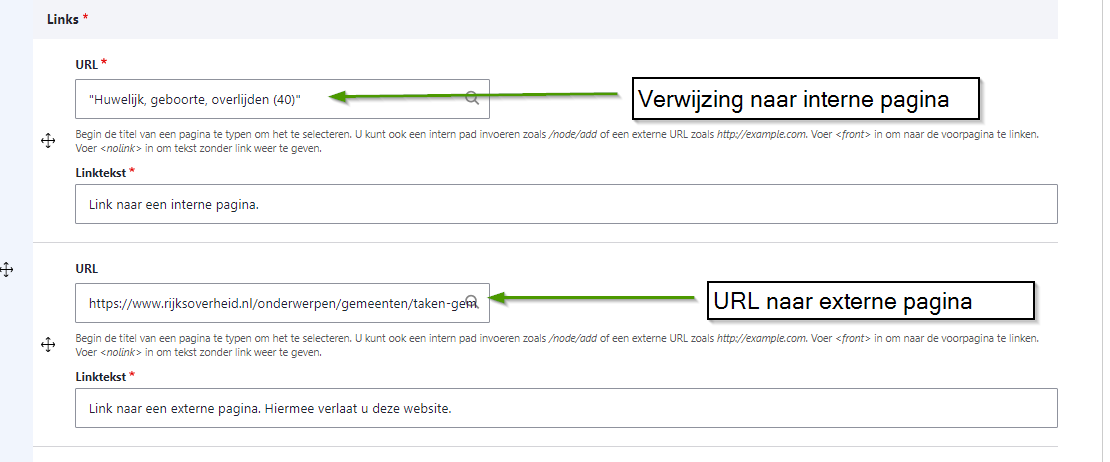This screenshot has width=1110, height=462.
Task: Click the Linktekst field mentioning "Hiermee verlaat u deze website"
Action: [565, 408]
